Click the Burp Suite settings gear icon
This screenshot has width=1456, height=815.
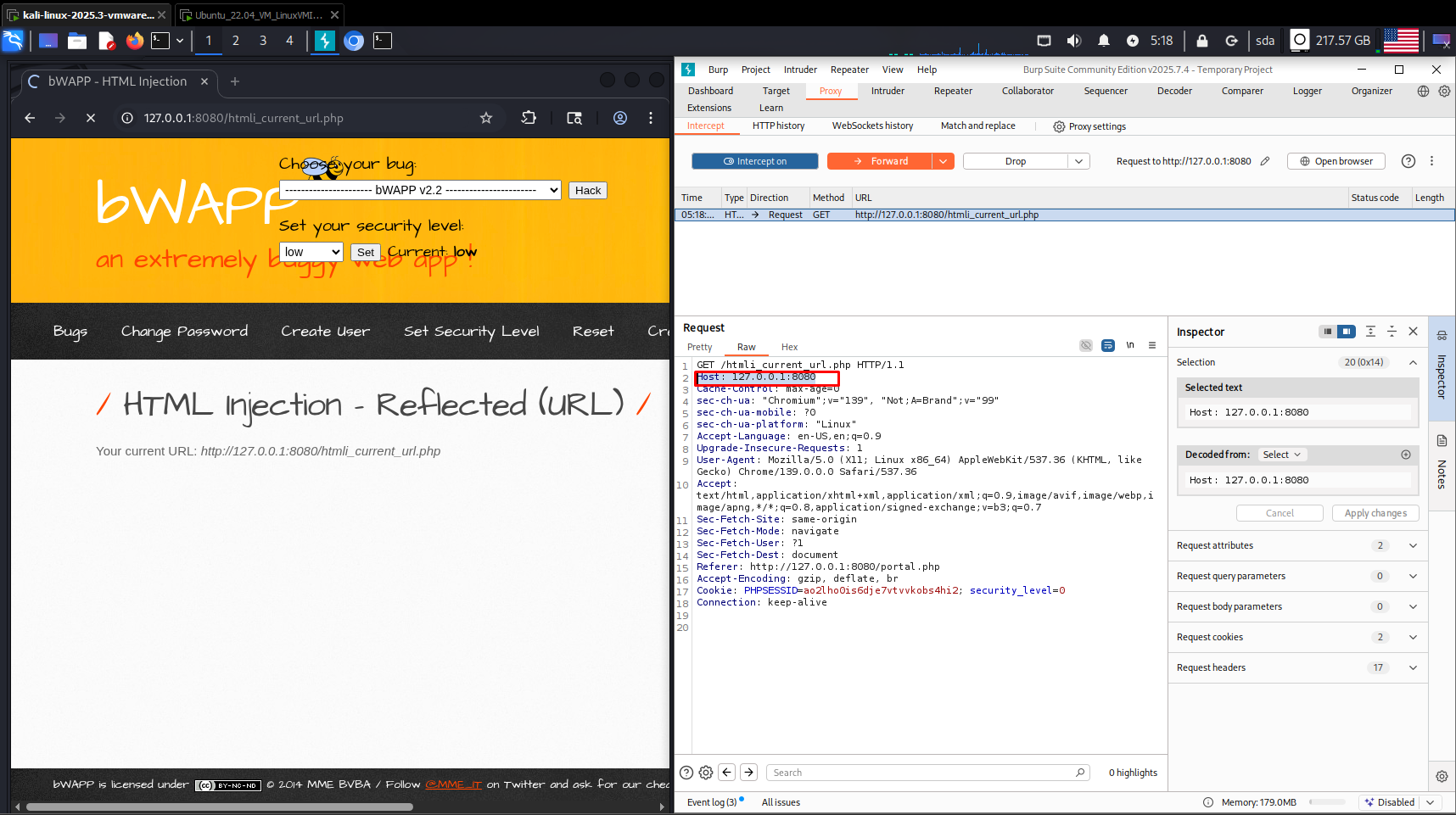pyautogui.click(x=1444, y=91)
